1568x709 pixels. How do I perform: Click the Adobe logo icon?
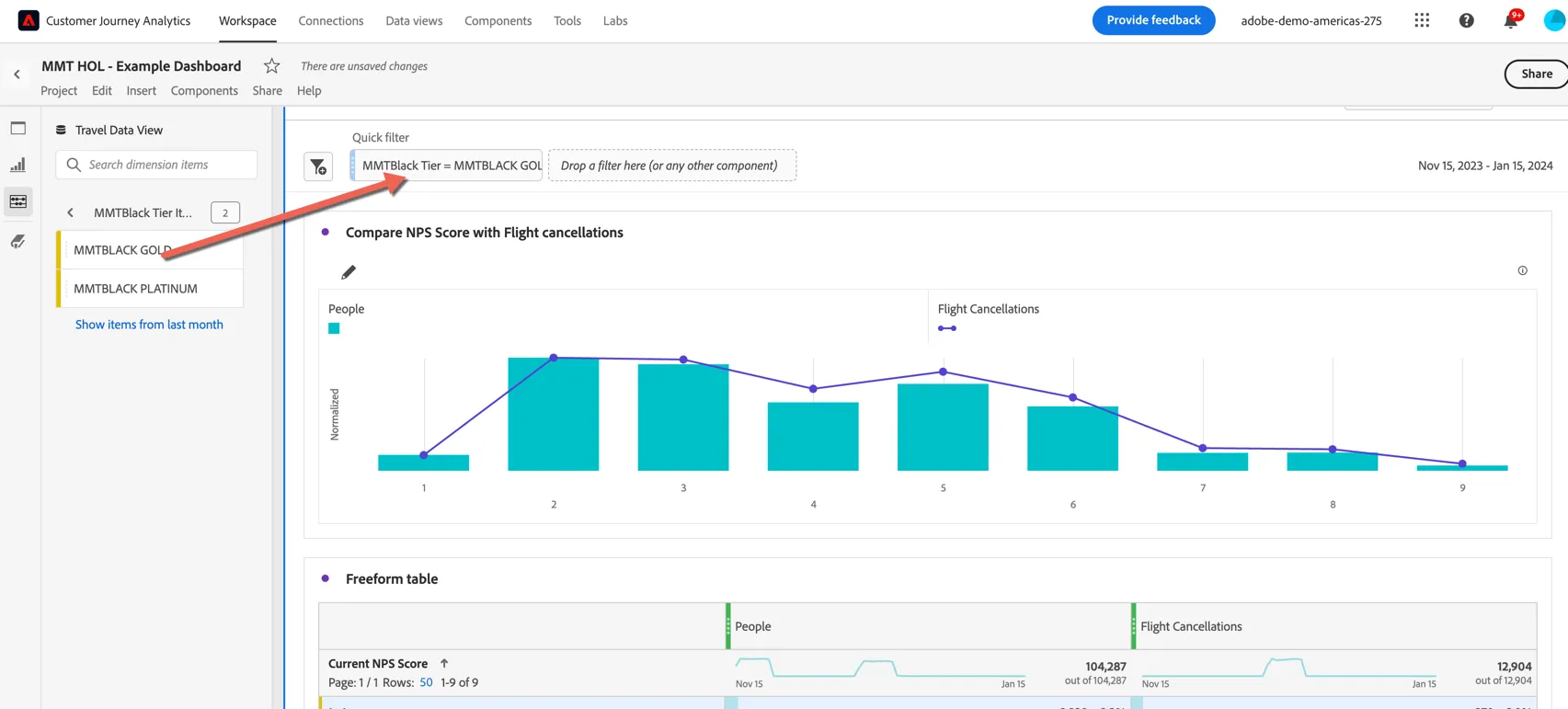pyautogui.click(x=29, y=20)
